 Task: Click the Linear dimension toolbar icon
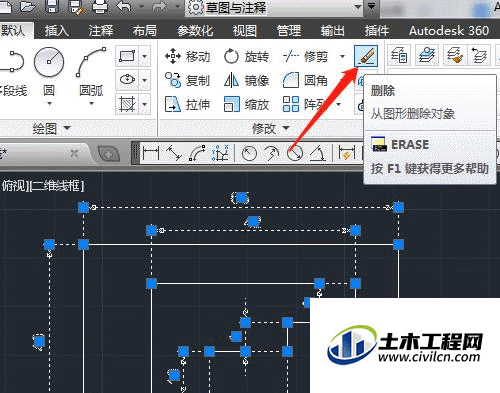pyautogui.click(x=151, y=154)
